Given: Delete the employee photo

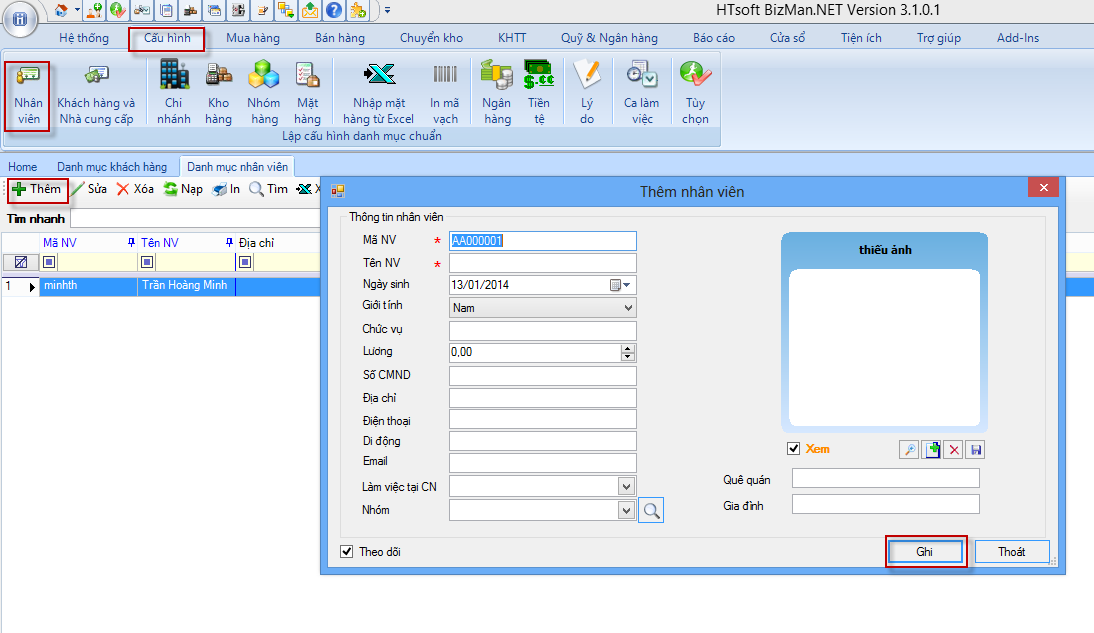Looking at the screenshot, I should click(x=953, y=449).
